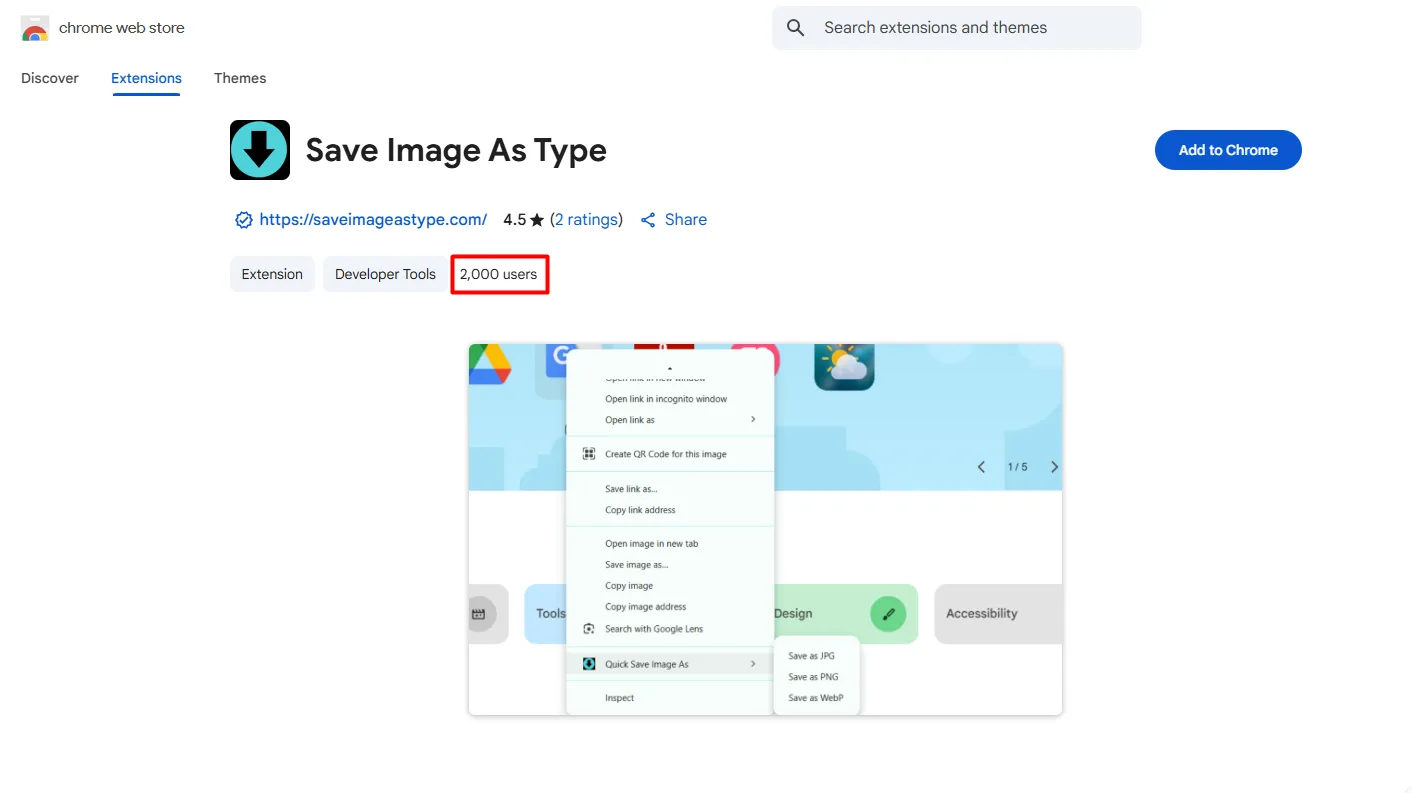Image resolution: width=1412 pixels, height=793 pixels.
Task: Click the Save Image As Type heading
Action: [x=456, y=150]
